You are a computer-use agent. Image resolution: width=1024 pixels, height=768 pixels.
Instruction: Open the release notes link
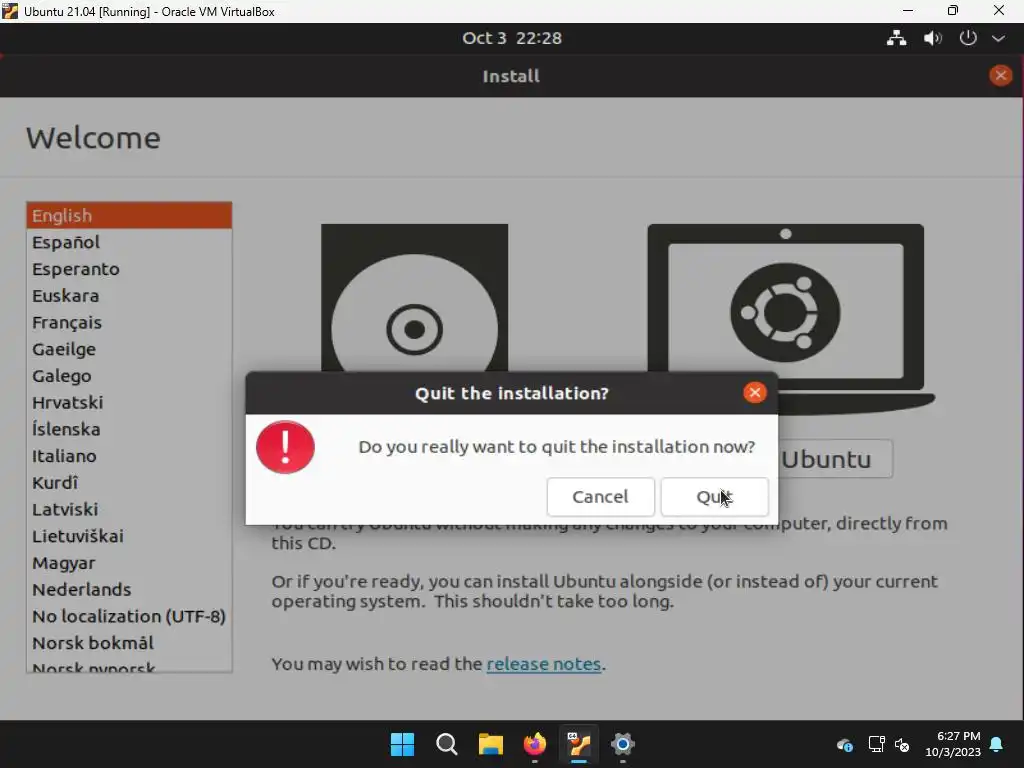(x=543, y=664)
